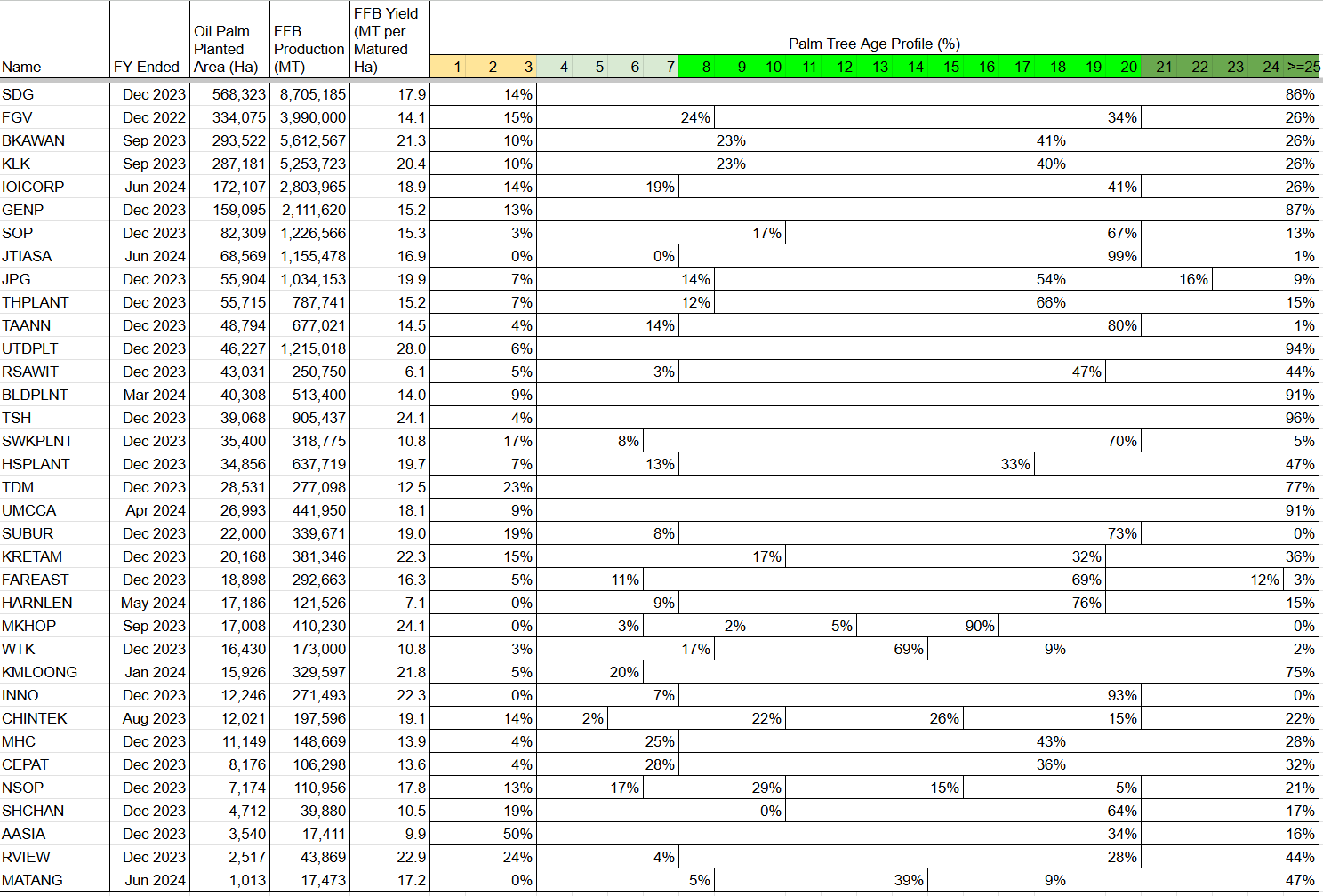Click the INNO 93% age cell
1323x896 pixels.
point(910,695)
